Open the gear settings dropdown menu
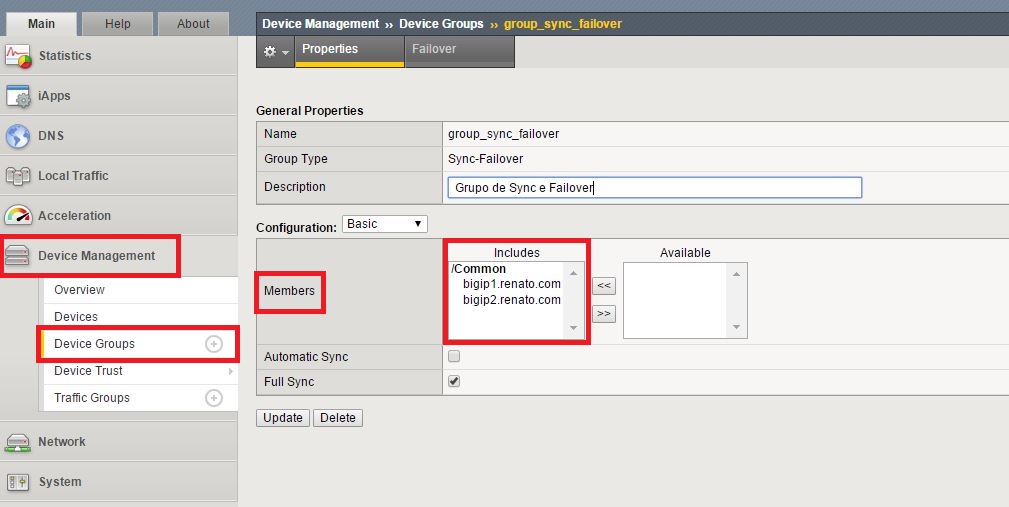1009x507 pixels. click(x=275, y=51)
